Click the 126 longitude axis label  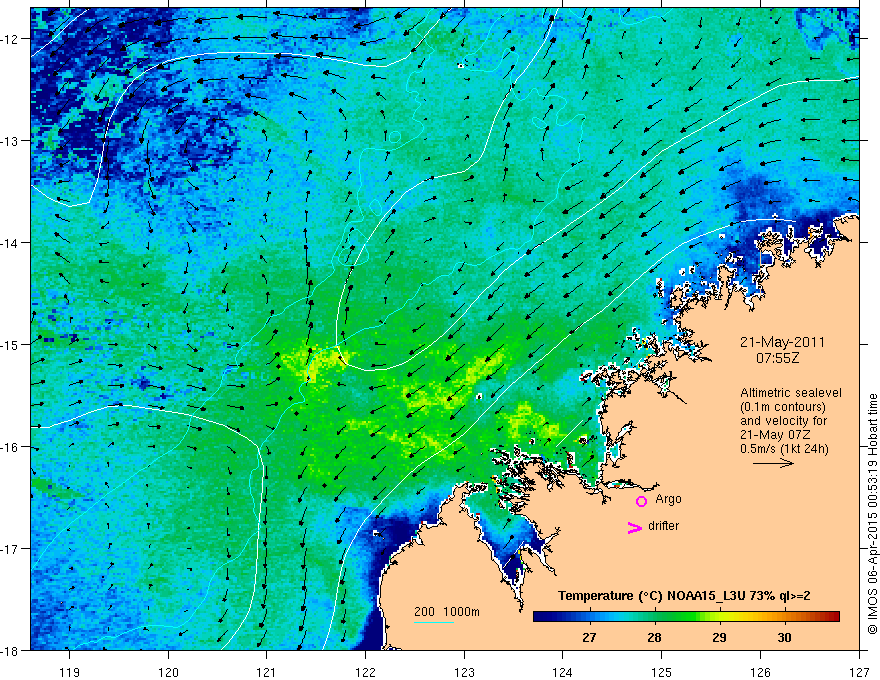760,673
